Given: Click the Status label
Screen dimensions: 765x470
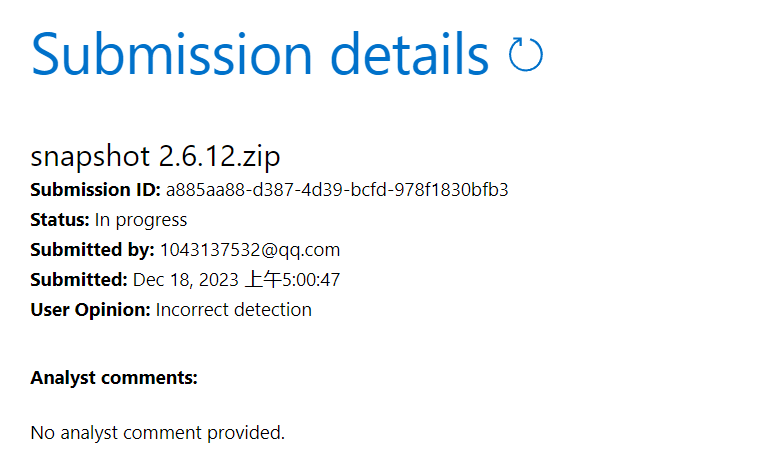Looking at the screenshot, I should [x=60, y=220].
